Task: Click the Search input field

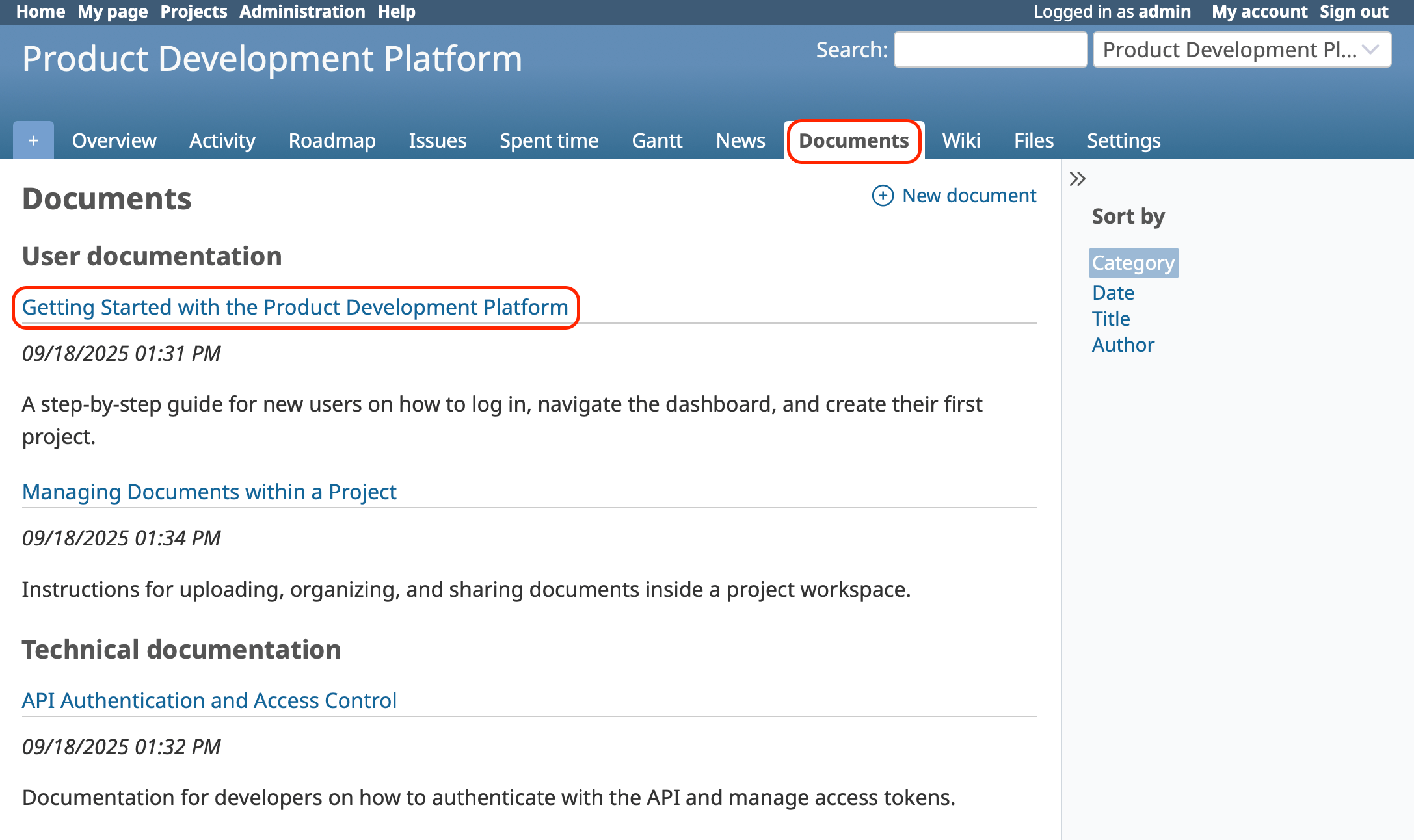Action: [990, 49]
